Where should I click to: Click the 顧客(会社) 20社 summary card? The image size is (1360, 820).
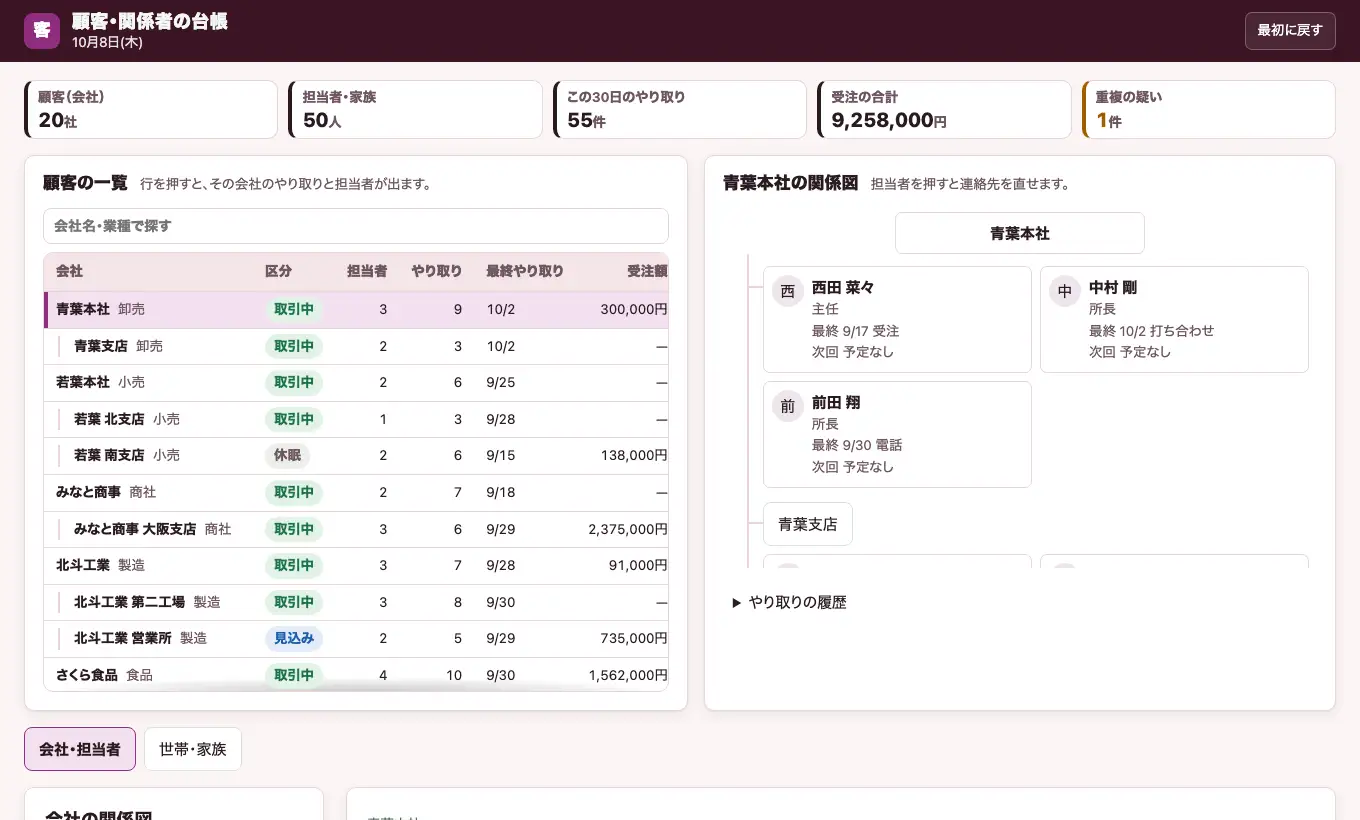(151, 109)
